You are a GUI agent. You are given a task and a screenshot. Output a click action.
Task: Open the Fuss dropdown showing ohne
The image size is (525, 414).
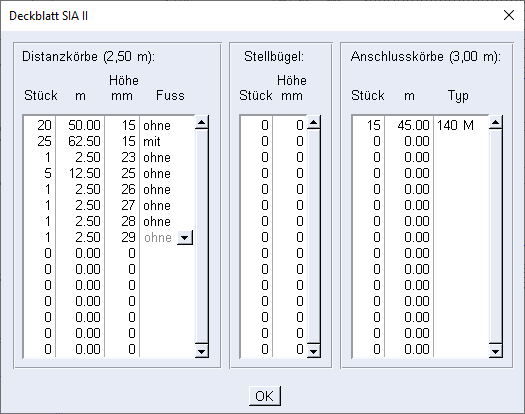tap(185, 237)
